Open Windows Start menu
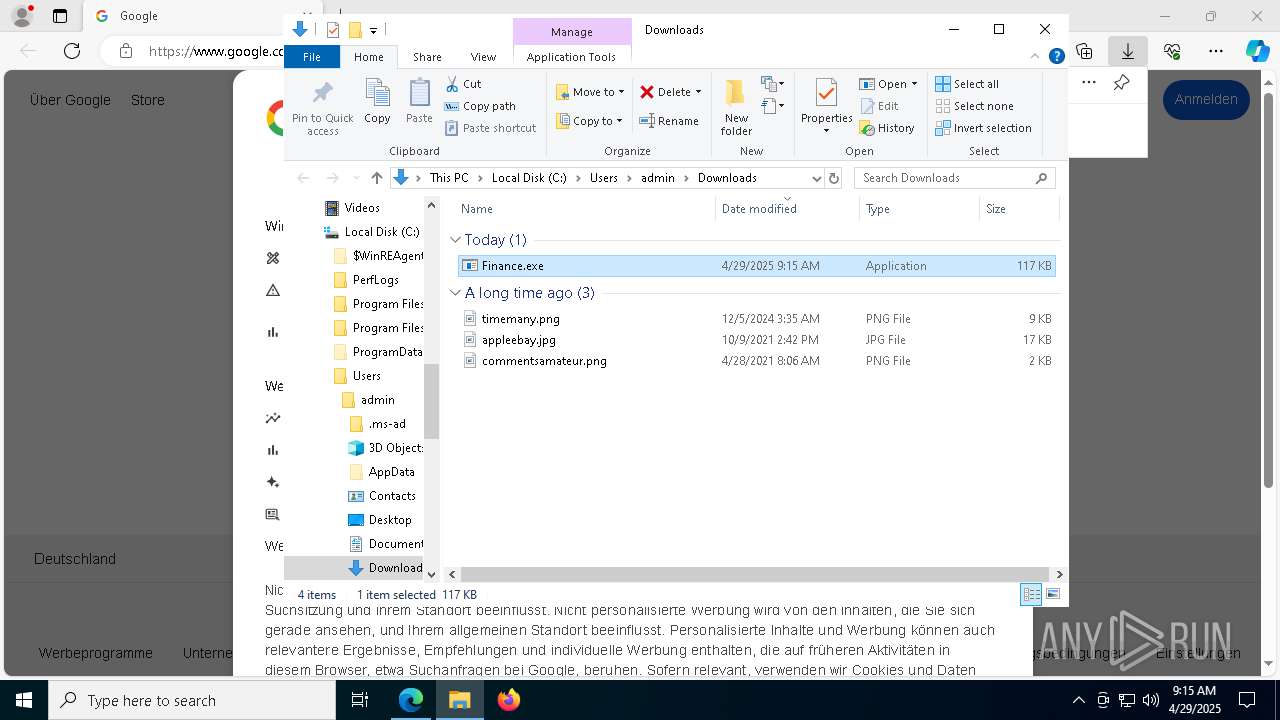The height and width of the screenshot is (720, 1280). (x=24, y=700)
